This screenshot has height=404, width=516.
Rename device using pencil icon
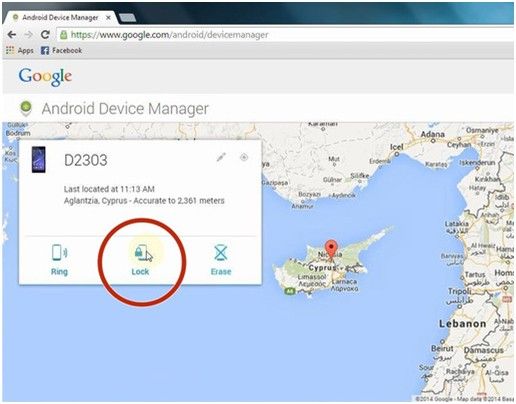pos(221,157)
